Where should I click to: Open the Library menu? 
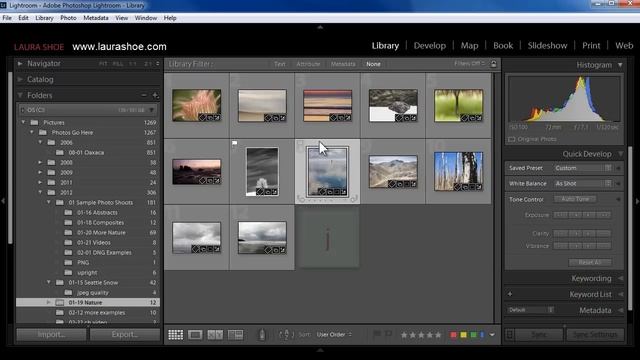(x=44, y=18)
